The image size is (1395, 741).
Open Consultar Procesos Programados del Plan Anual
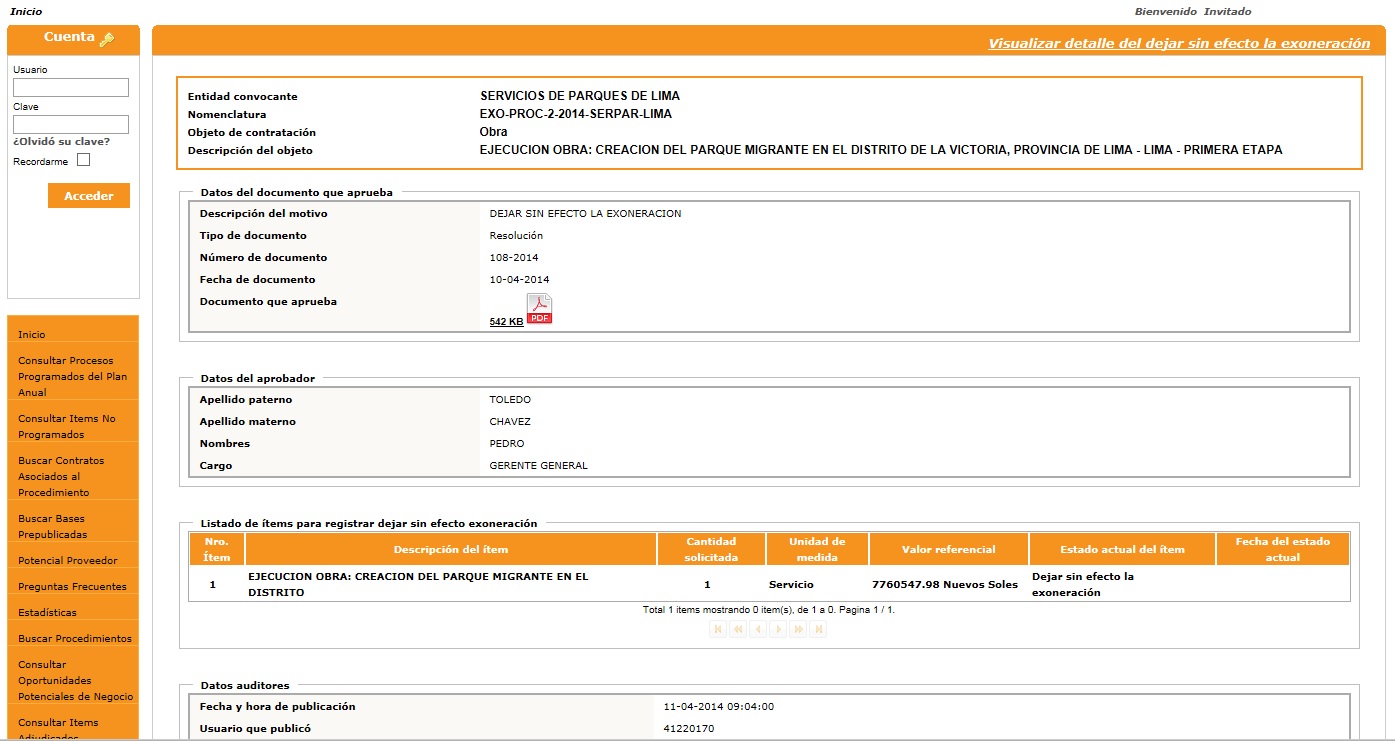[73, 376]
